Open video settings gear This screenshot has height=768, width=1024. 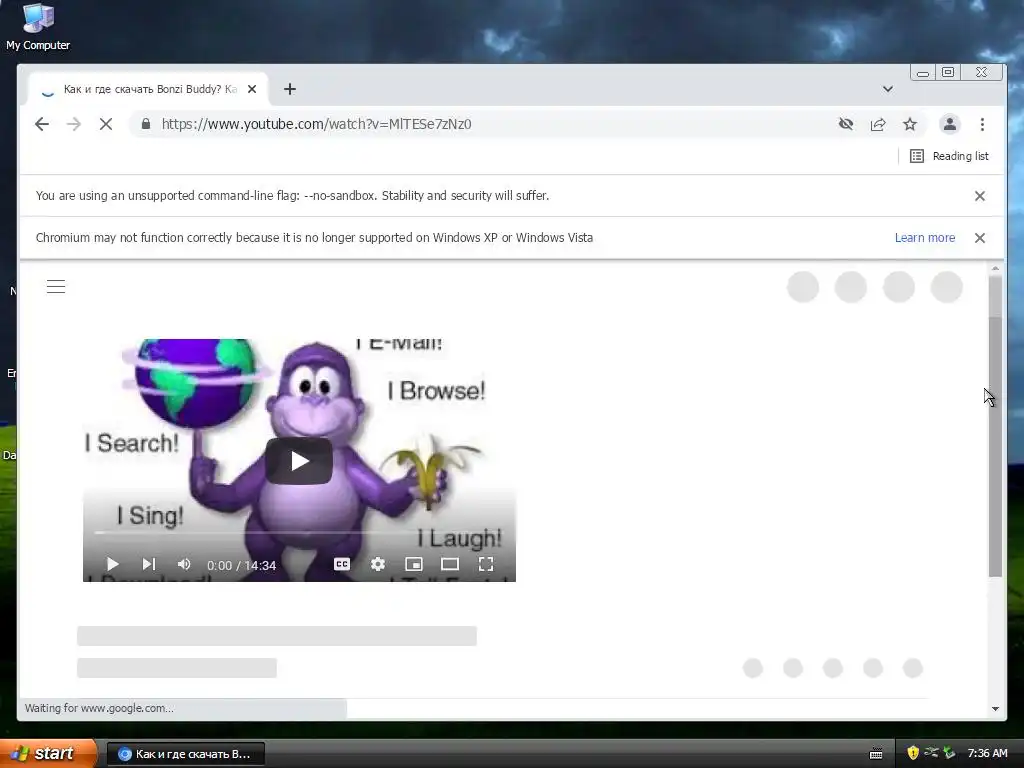click(377, 564)
